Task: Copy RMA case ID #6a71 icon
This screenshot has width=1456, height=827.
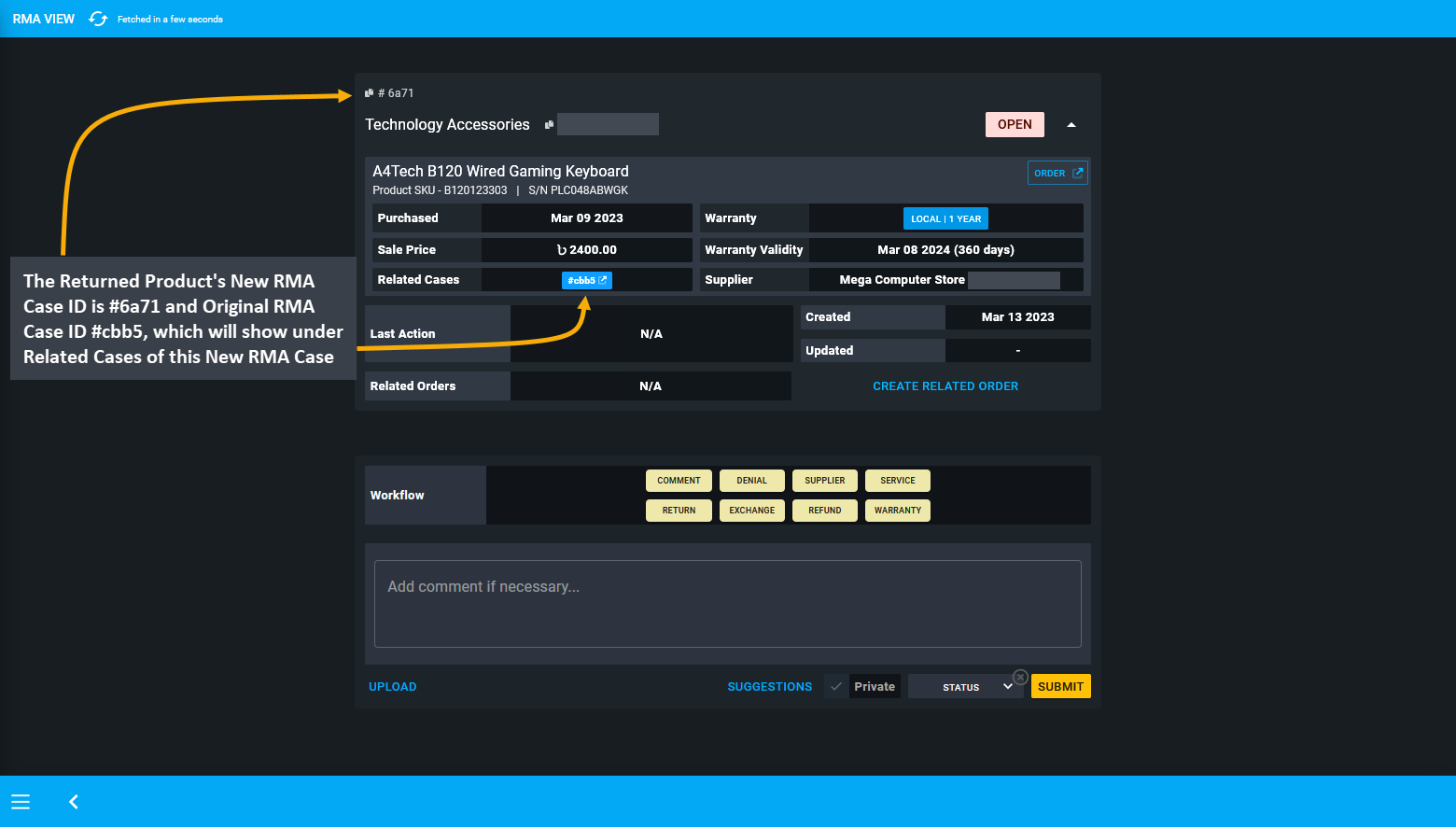Action: pyautogui.click(x=370, y=93)
